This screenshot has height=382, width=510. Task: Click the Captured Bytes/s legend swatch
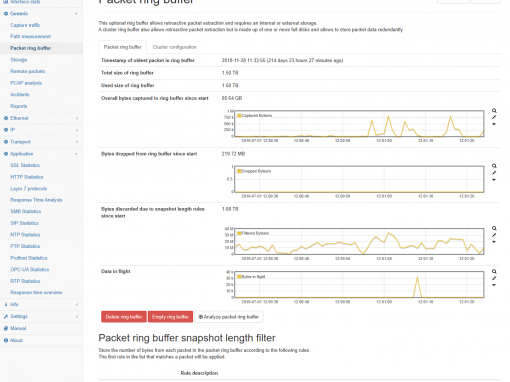239,116
